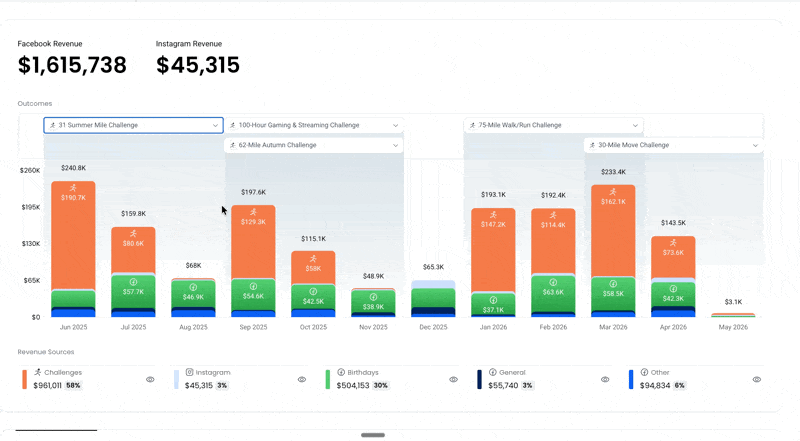Toggle visibility of Instagram revenue source
Screen dimensions: 800x441
[302, 379]
